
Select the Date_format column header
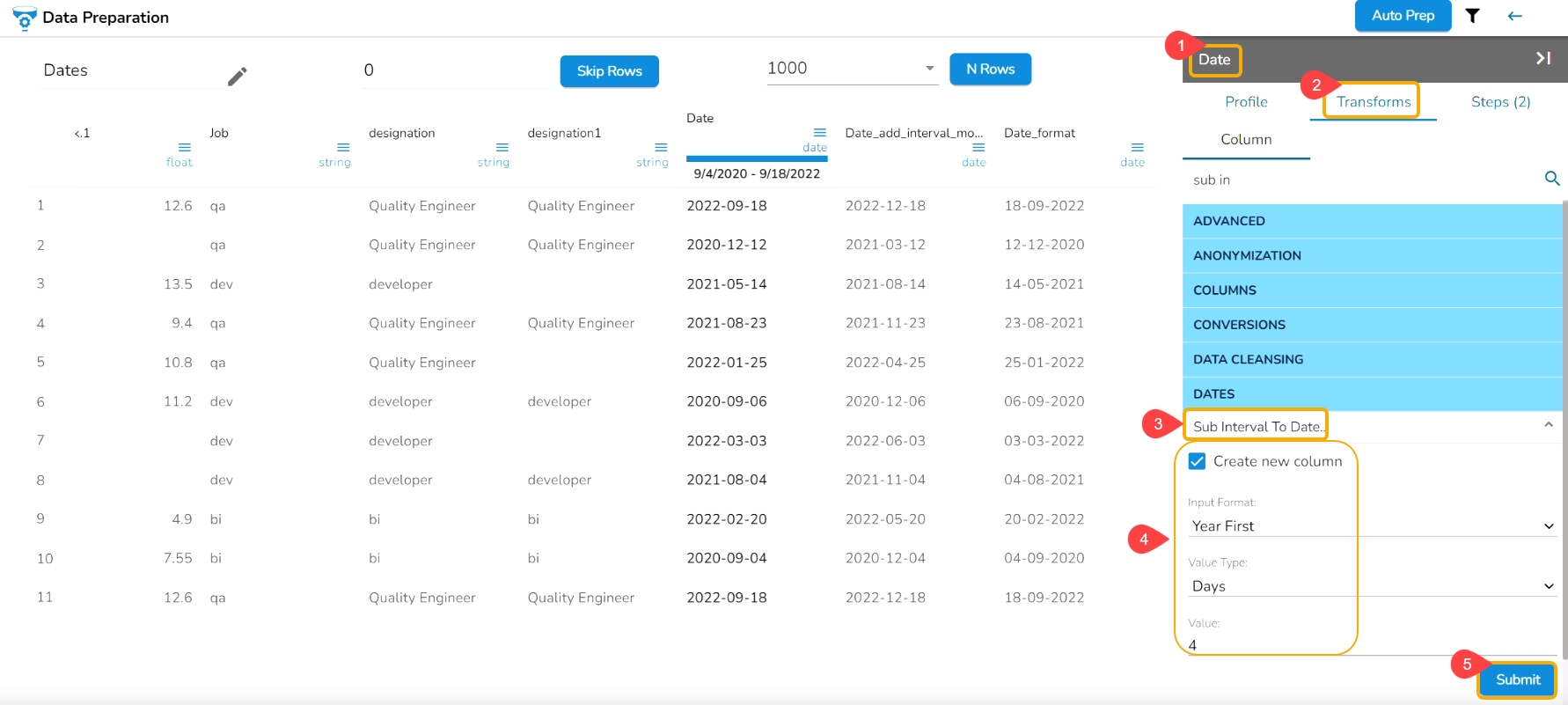tap(1039, 133)
